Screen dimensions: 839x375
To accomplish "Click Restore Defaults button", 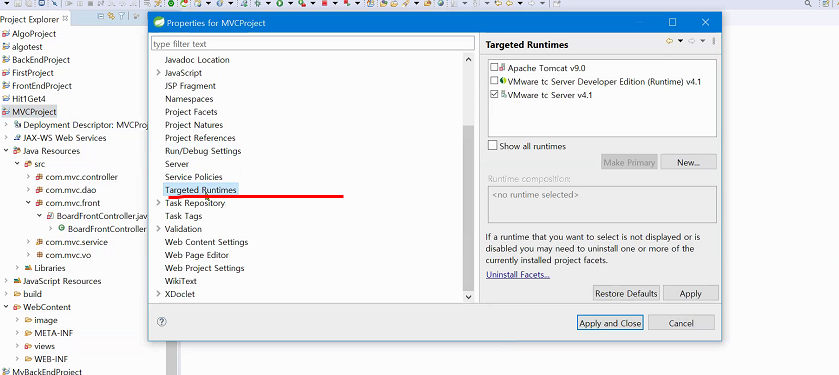I will click(626, 293).
